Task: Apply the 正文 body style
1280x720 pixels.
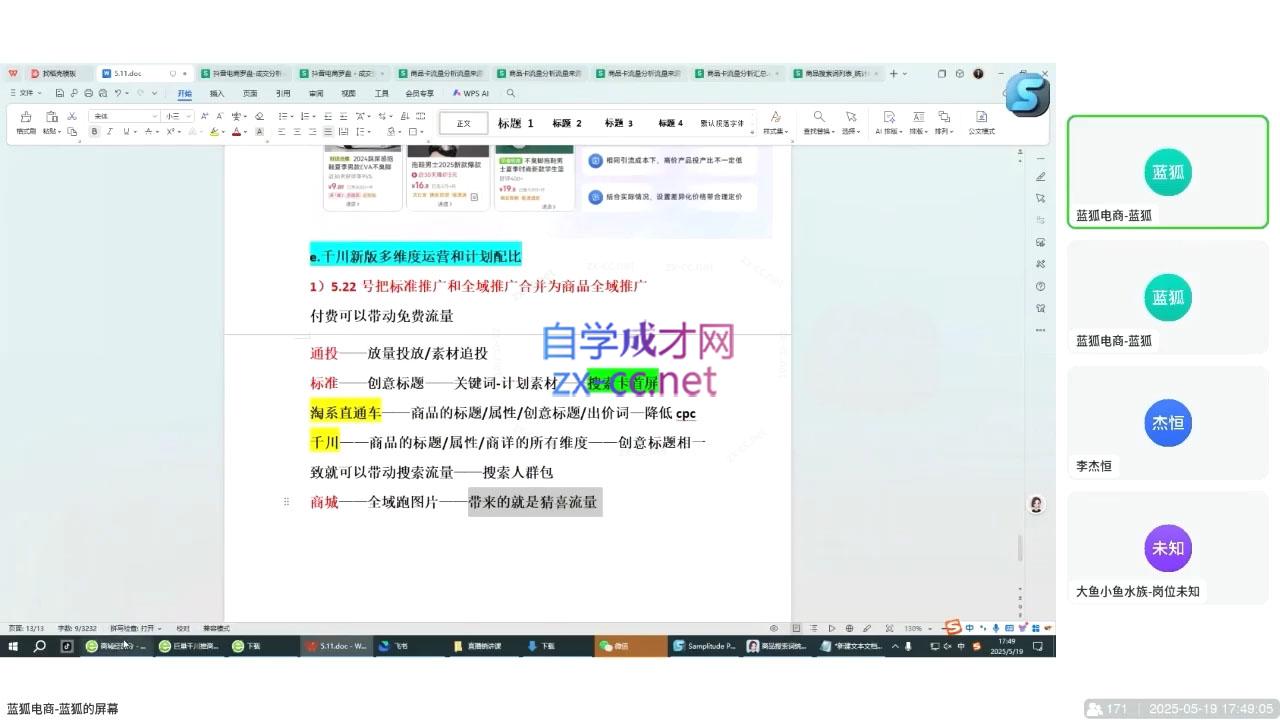Action: [464, 123]
